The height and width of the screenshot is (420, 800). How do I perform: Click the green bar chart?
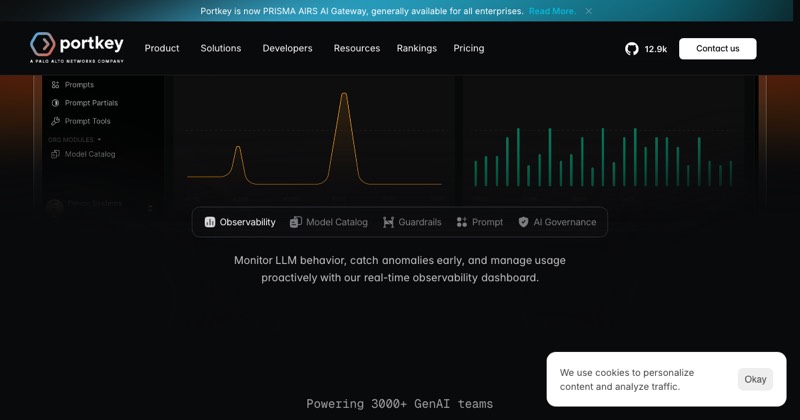pyautogui.click(x=603, y=157)
